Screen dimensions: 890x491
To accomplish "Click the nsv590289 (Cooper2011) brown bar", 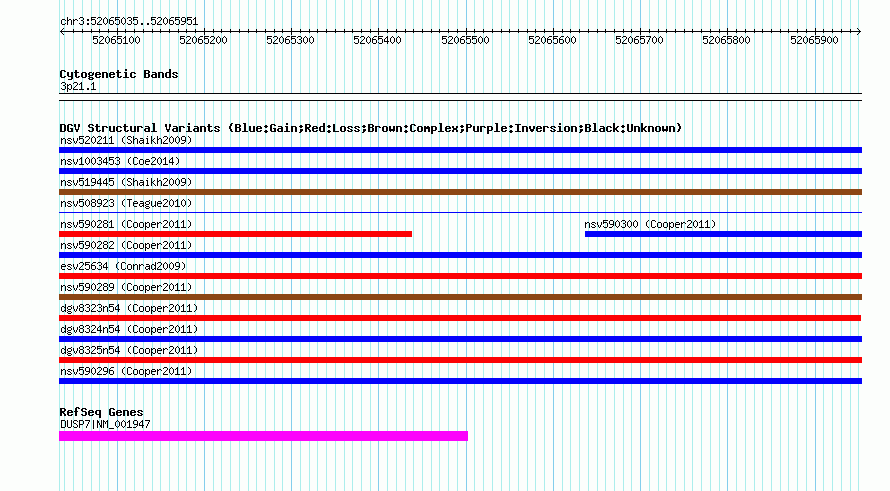I will 460,297.
